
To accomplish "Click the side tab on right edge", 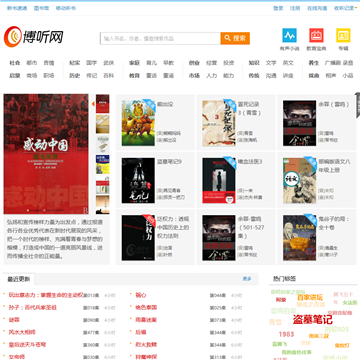I will pos(358,105).
